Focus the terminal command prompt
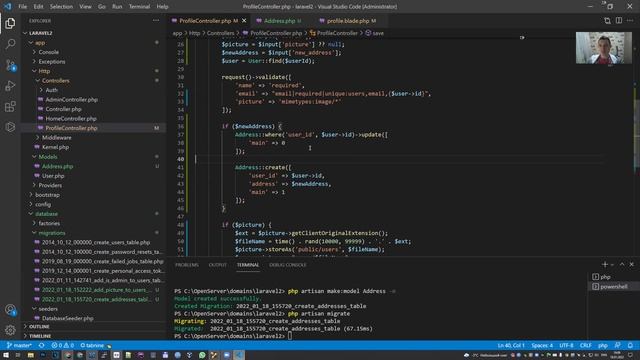 click(x=290, y=336)
